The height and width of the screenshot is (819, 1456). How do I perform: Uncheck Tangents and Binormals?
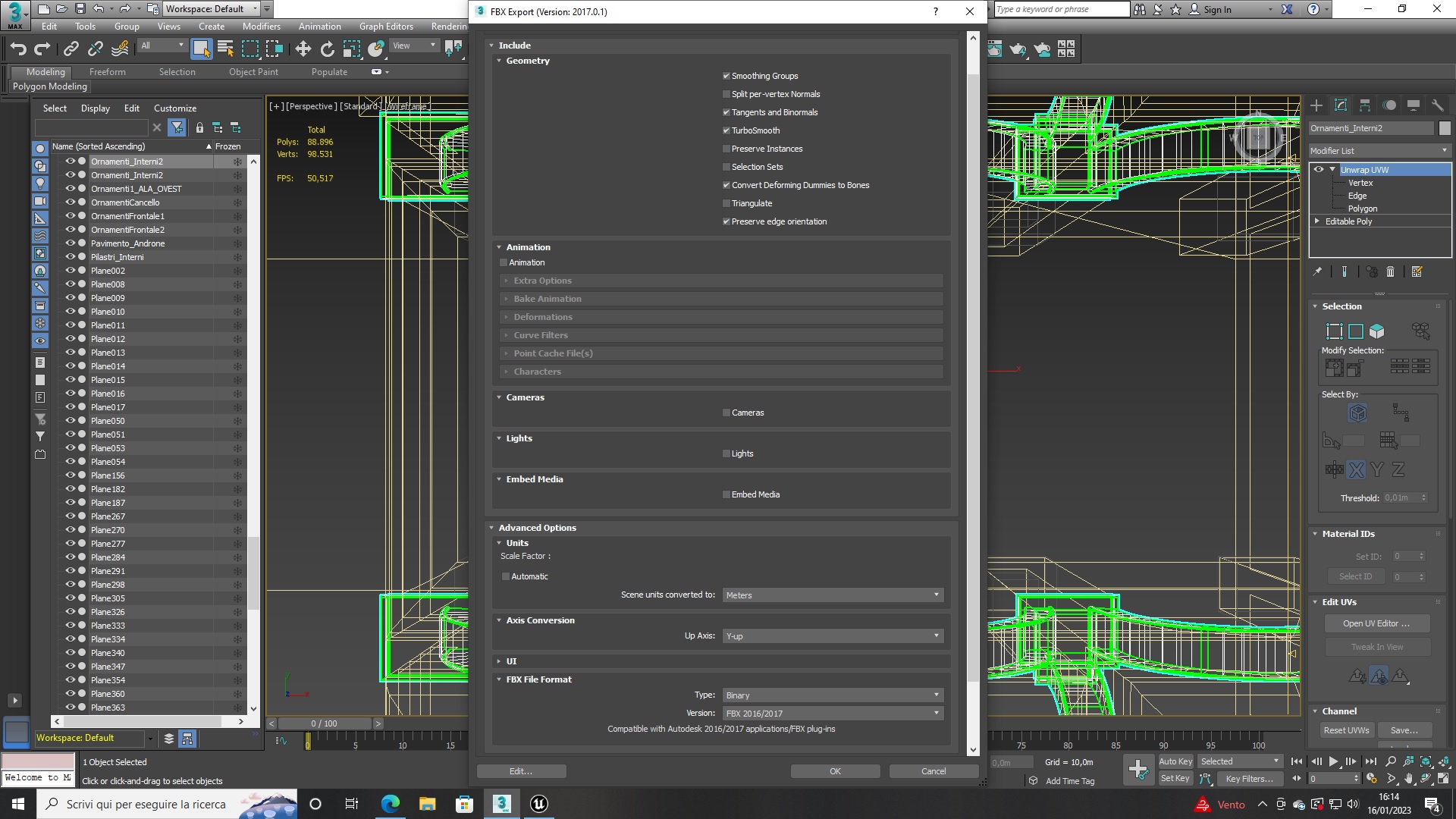point(726,112)
